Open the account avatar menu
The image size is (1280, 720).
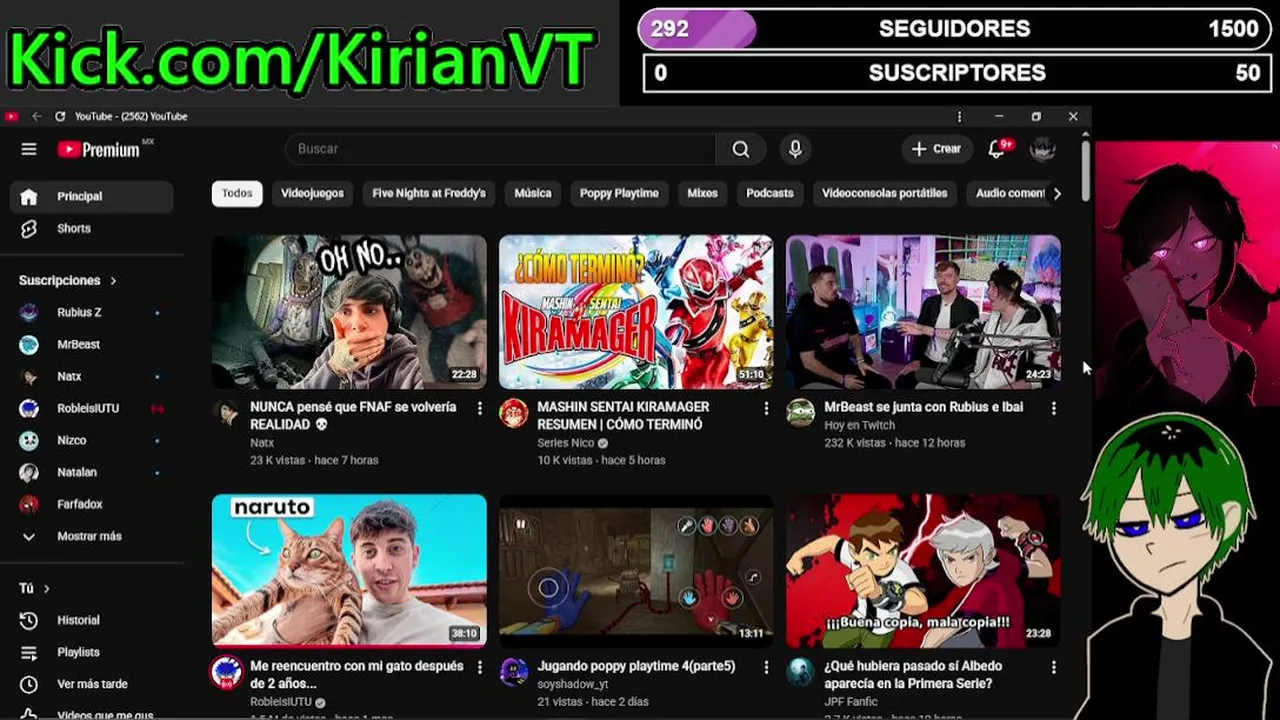click(x=1043, y=149)
